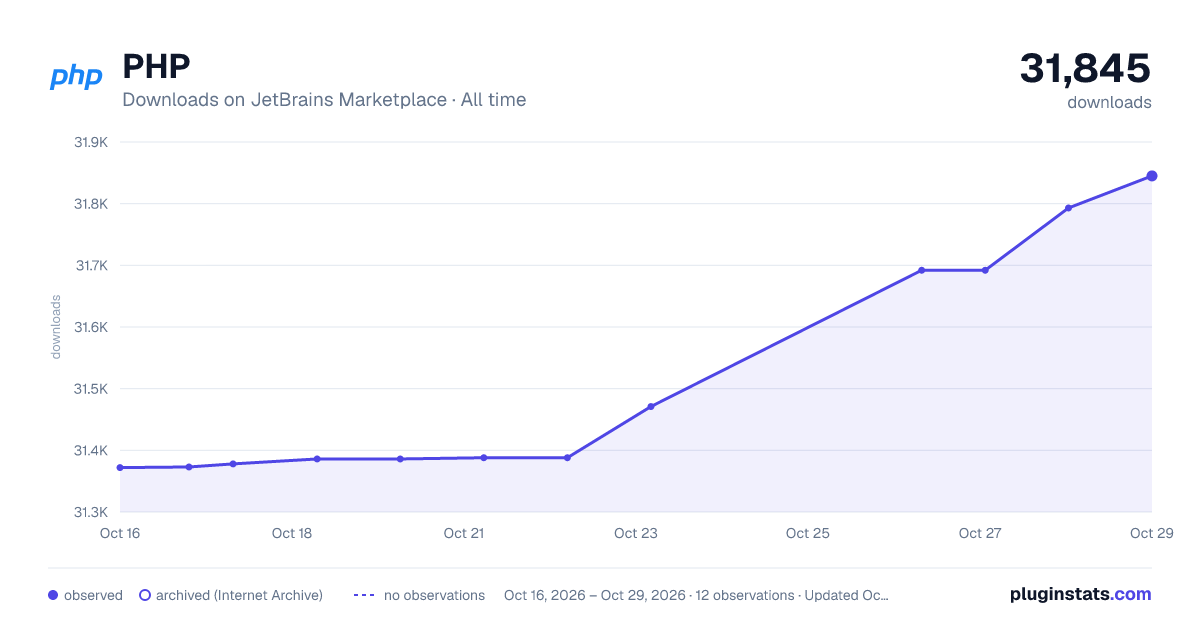Click the Downloads on JetBrains Marketplace subtitle
This screenshot has height=630, width=1200.
324,100
